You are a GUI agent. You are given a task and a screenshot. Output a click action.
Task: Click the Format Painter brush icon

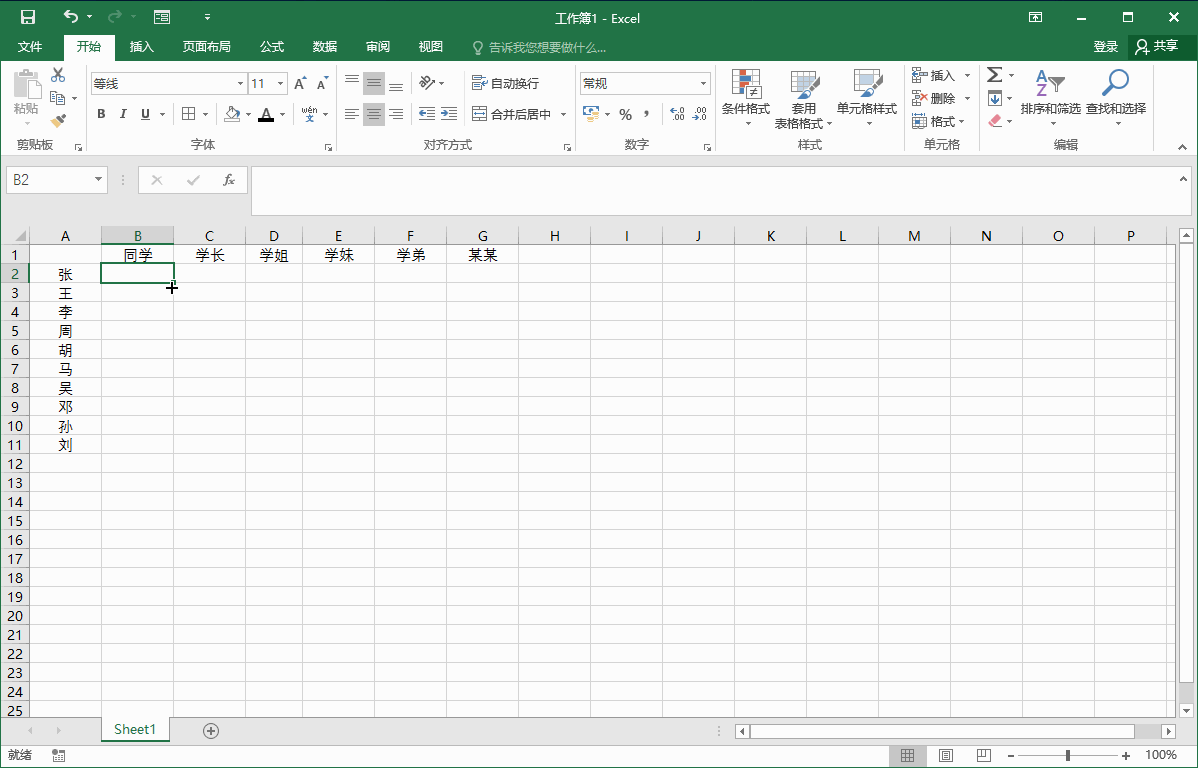coord(58,121)
